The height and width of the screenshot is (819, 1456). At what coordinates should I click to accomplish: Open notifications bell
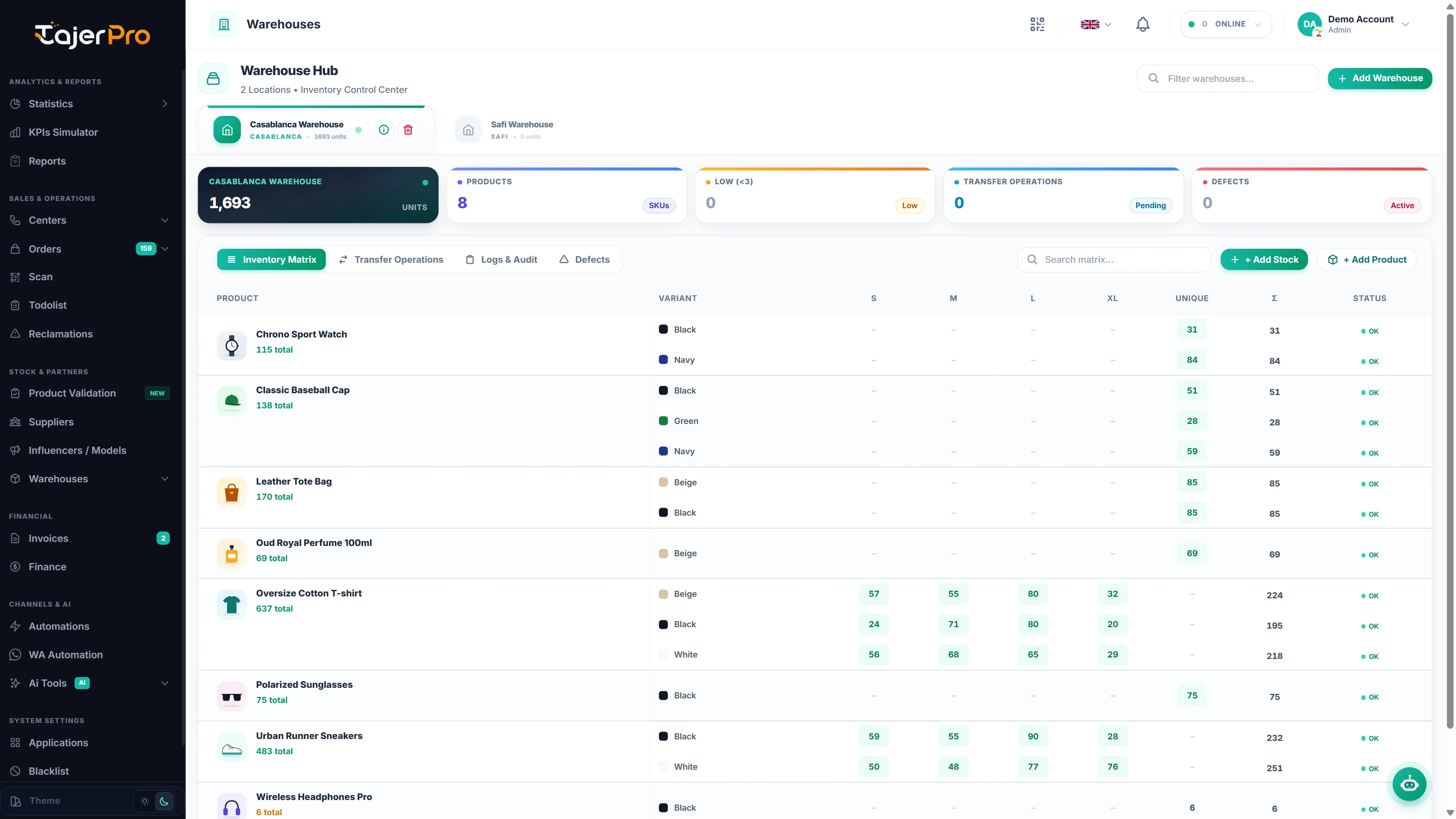point(1142,24)
